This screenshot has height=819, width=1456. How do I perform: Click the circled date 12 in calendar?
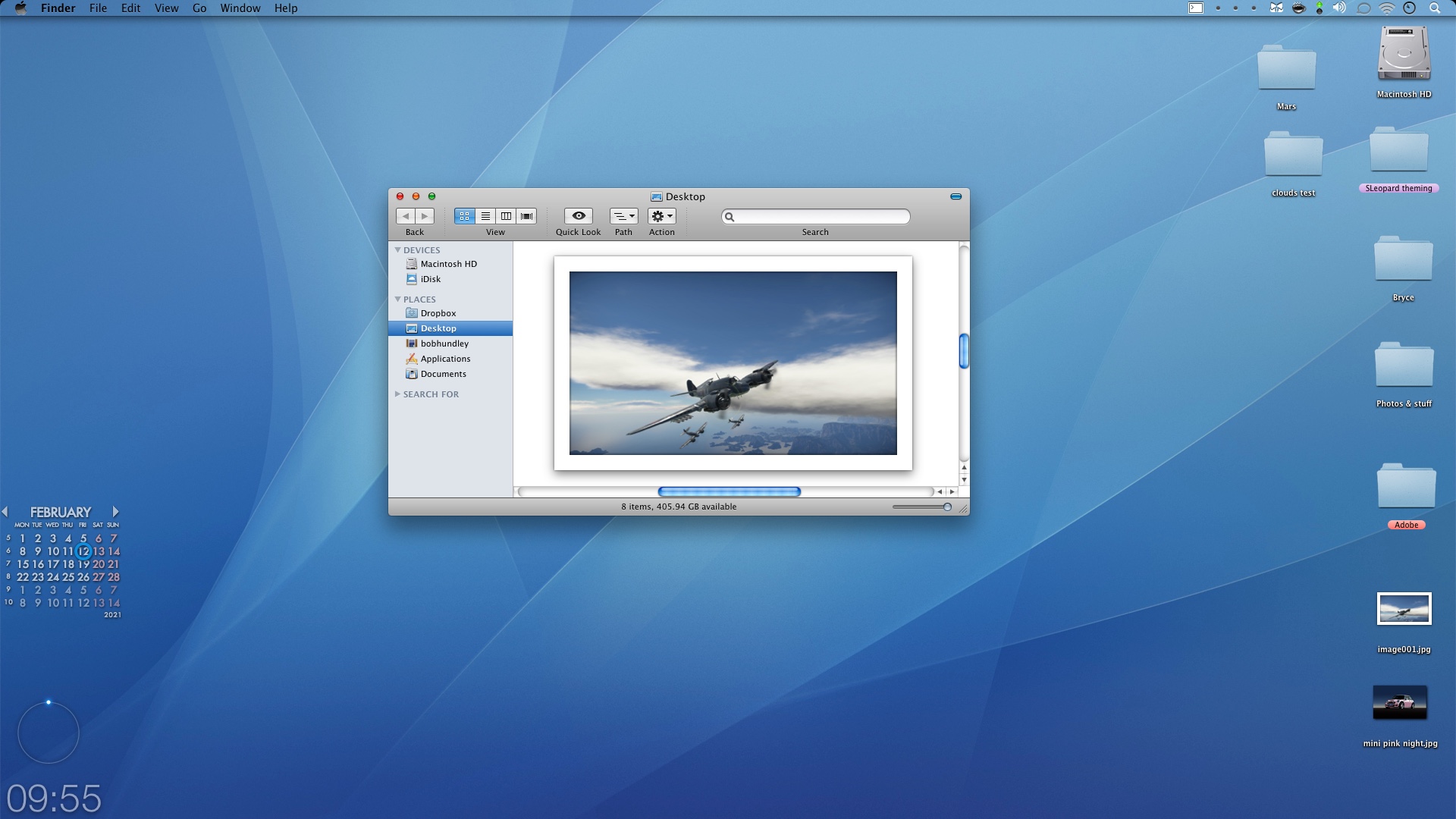coord(83,551)
